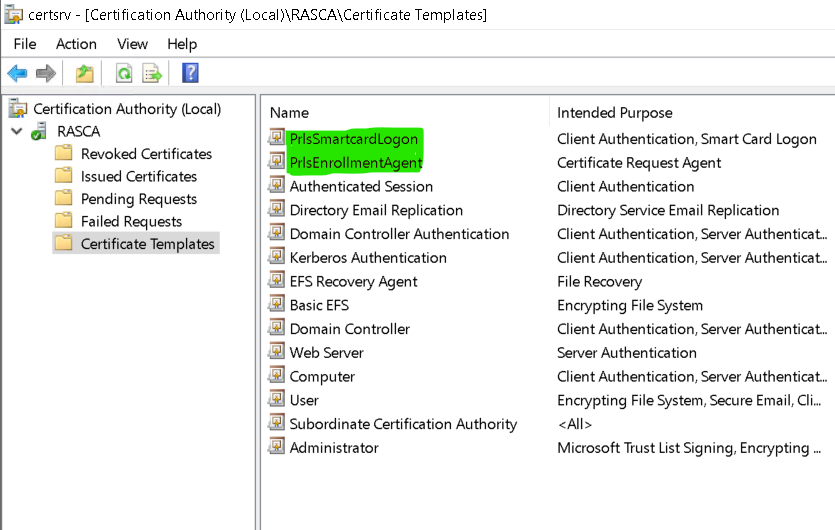The height and width of the screenshot is (530, 835).
Task: Open the View menu
Action: 132,44
